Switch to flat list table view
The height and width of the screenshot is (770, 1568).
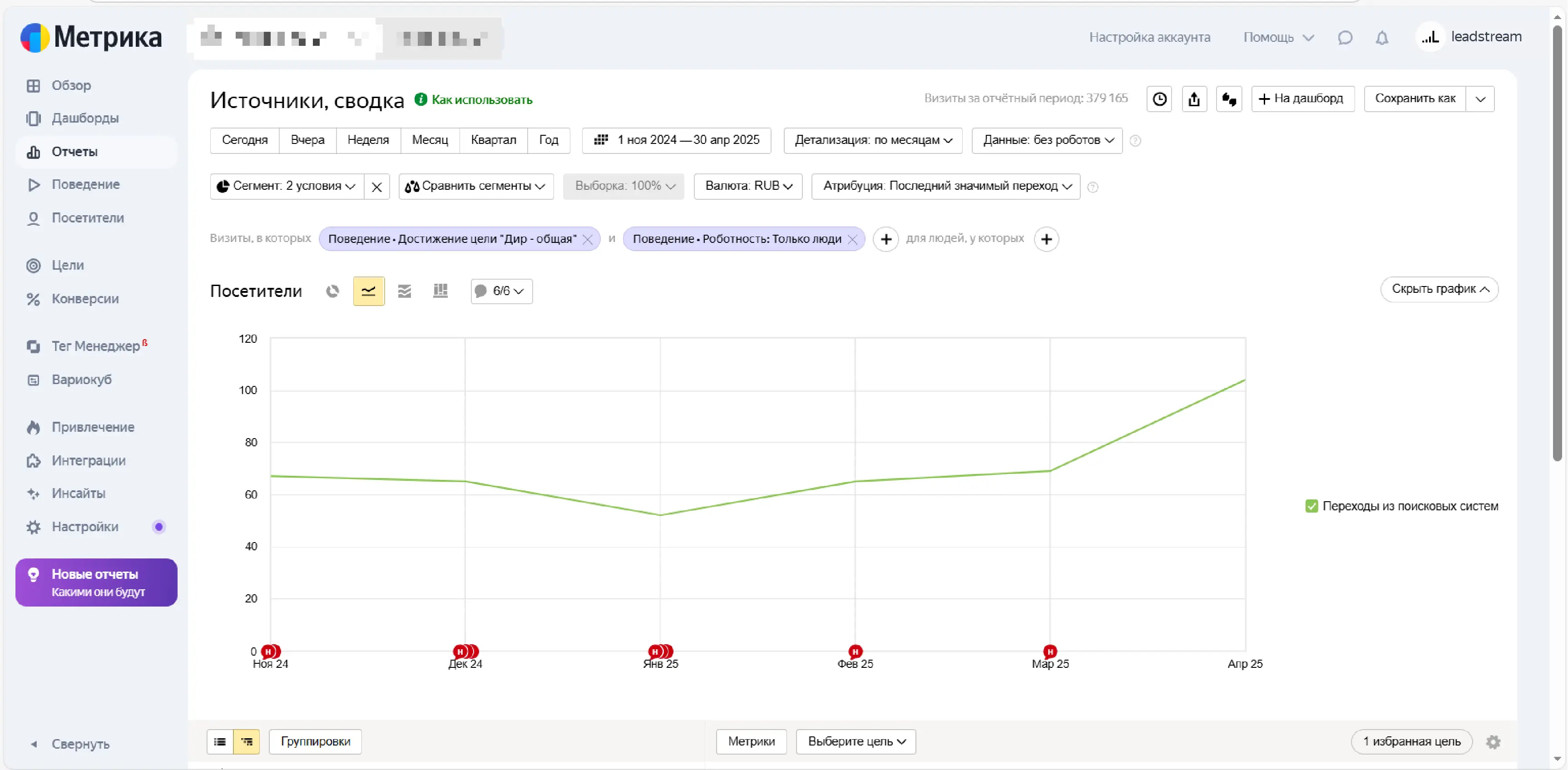point(220,741)
